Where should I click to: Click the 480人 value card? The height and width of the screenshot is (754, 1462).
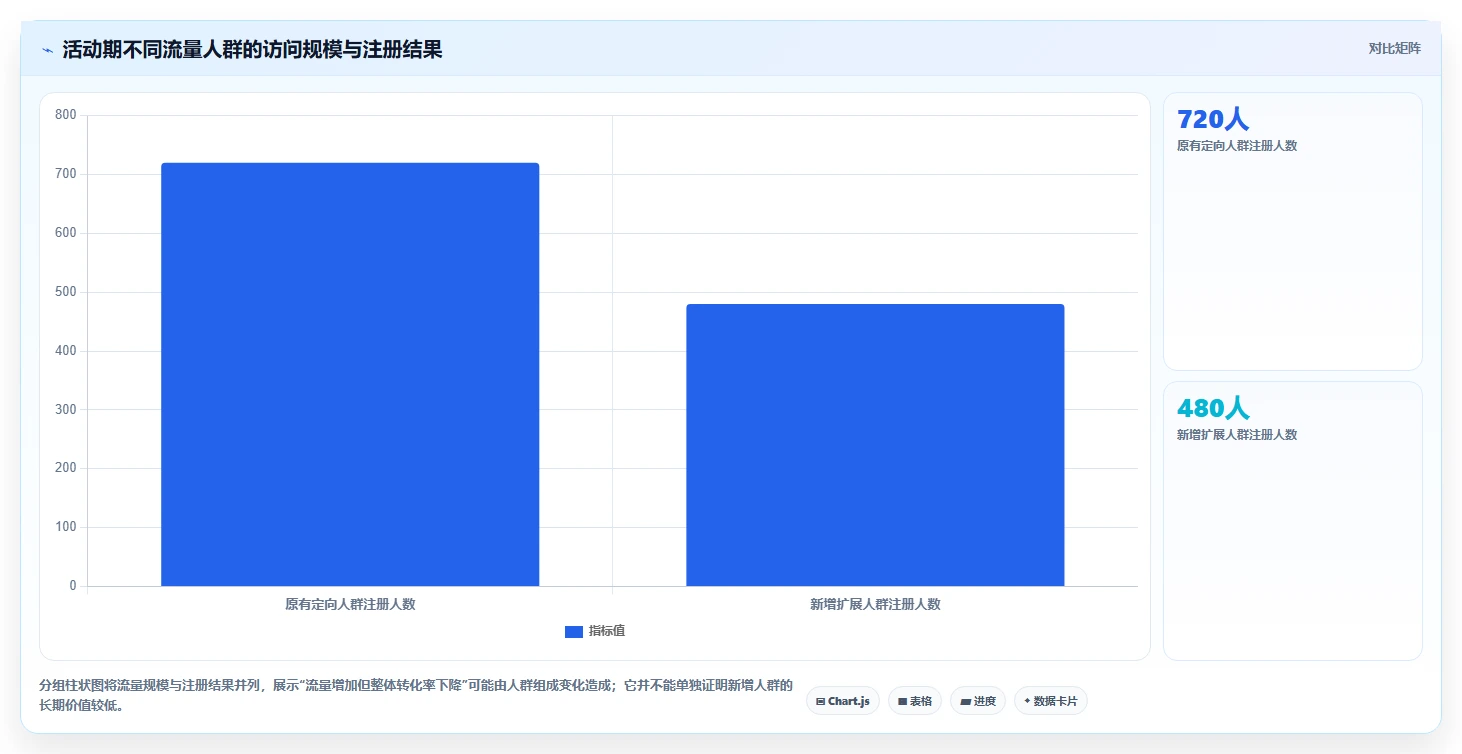(1293, 521)
